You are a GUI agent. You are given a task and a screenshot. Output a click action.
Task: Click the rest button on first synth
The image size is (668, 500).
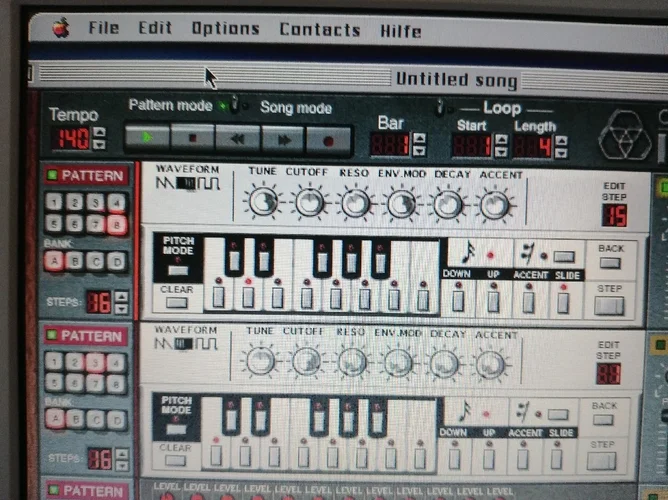[564, 256]
